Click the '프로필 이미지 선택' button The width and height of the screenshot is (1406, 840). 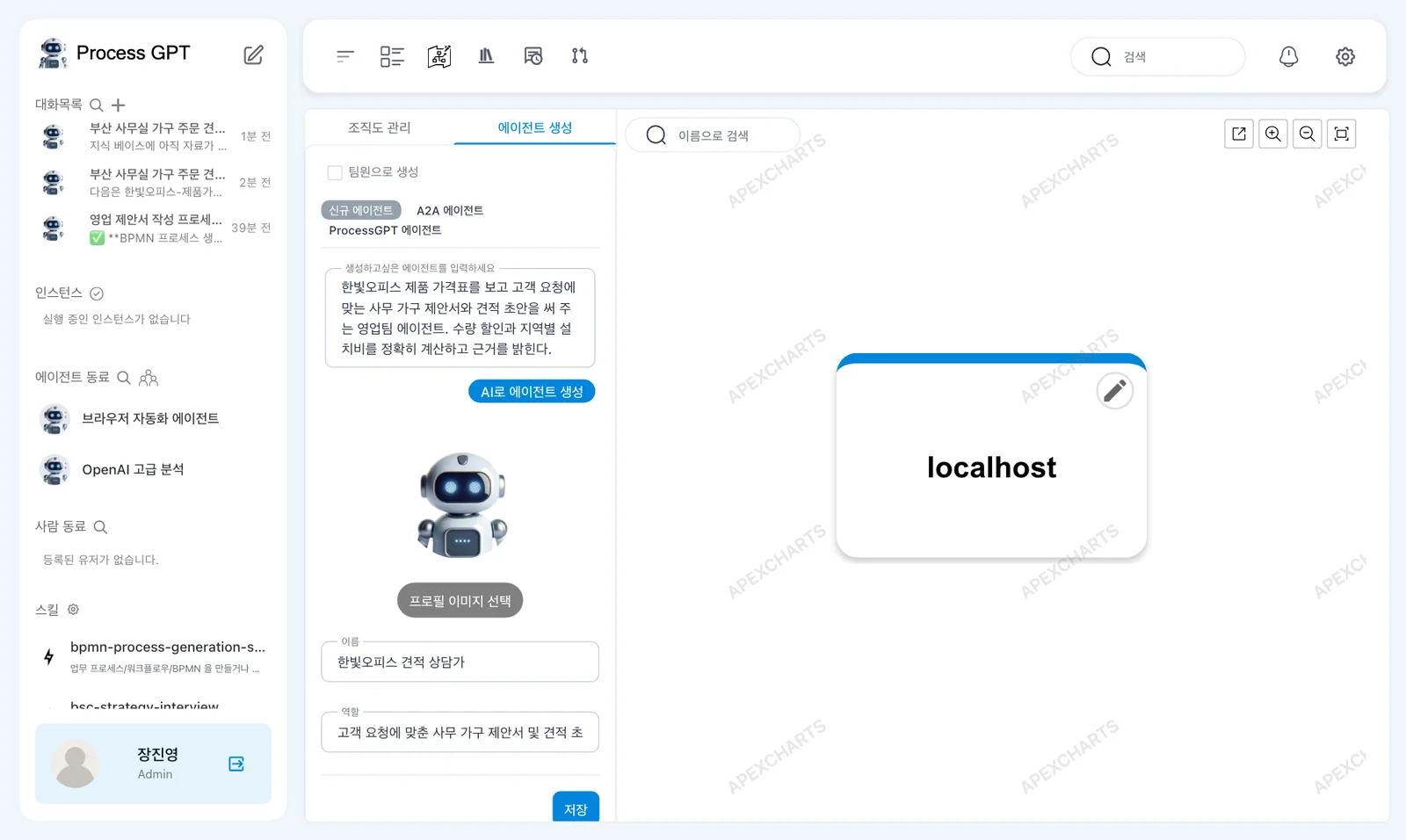click(460, 600)
